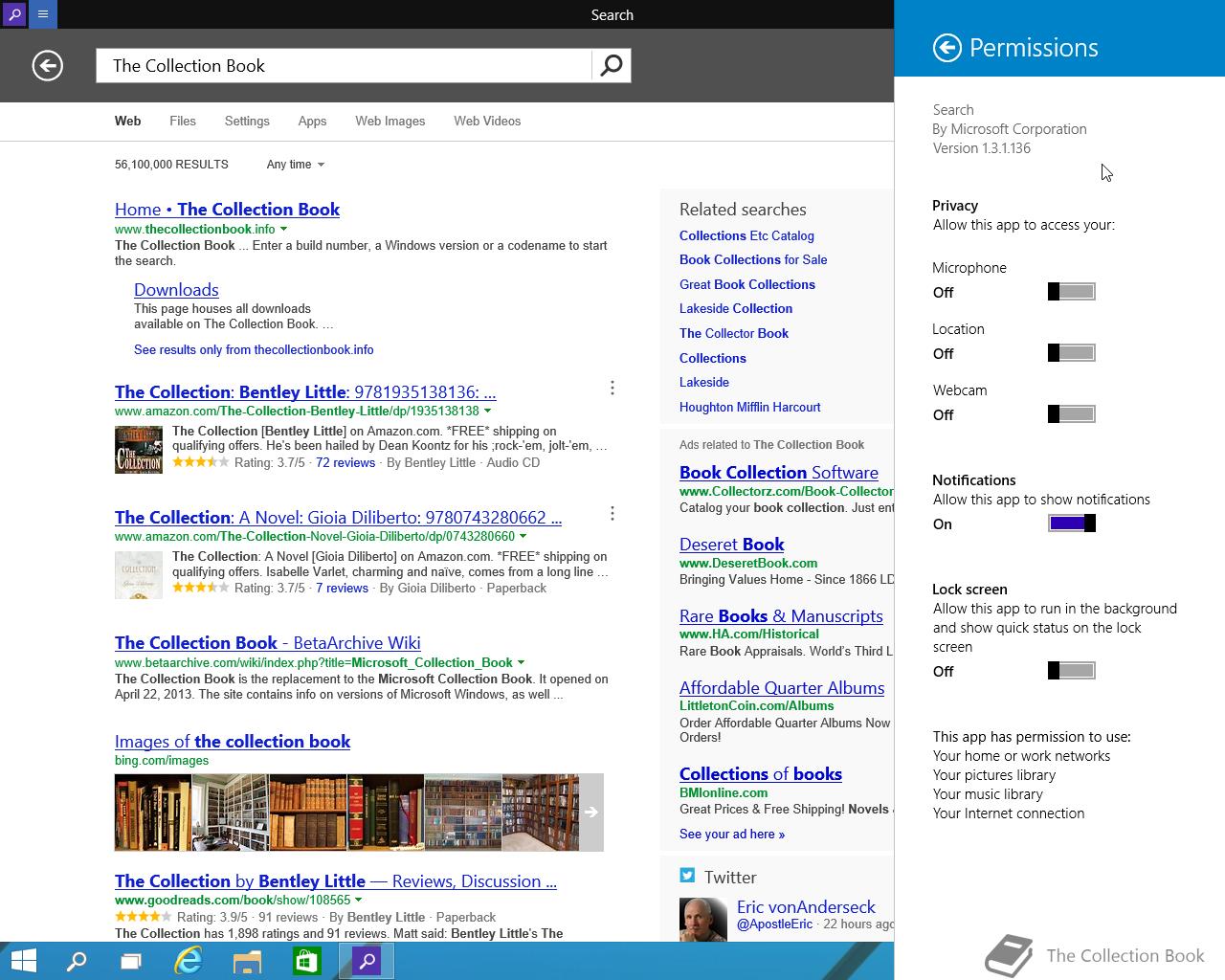The image size is (1225, 980).
Task: Open first bookshelf image thumbnail
Action: [x=153, y=813]
